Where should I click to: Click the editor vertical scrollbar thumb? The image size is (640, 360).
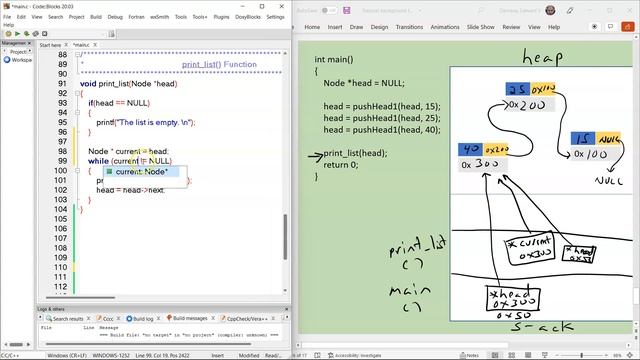(x=285, y=237)
